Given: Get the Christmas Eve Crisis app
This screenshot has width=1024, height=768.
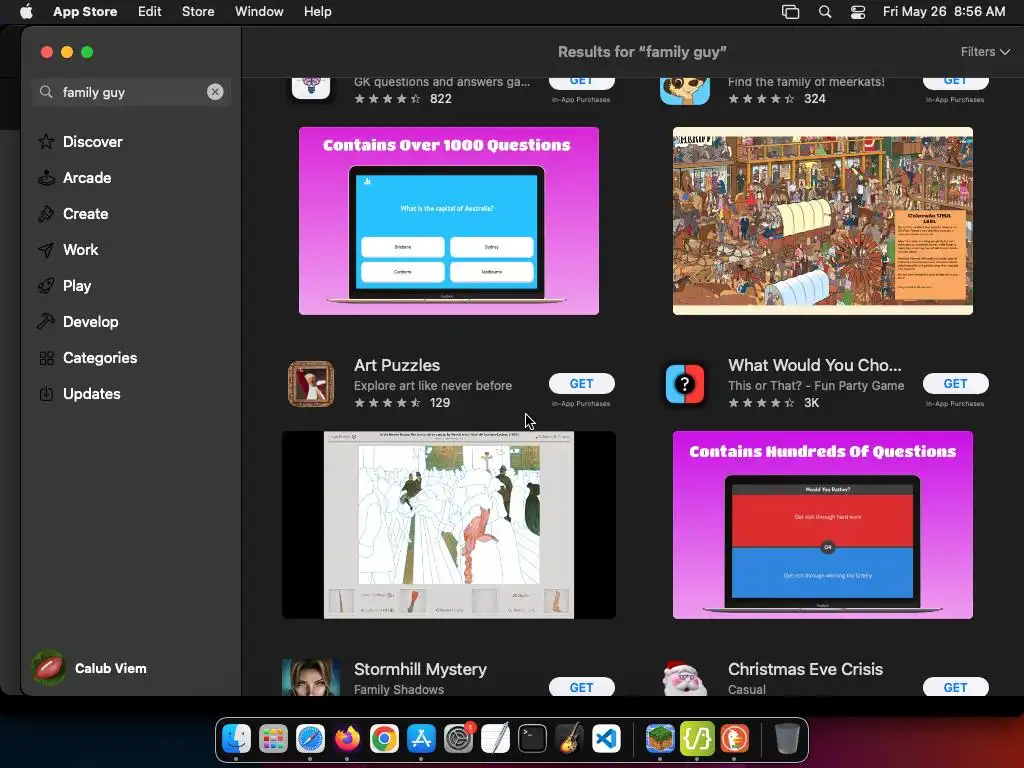Looking at the screenshot, I should tap(955, 686).
